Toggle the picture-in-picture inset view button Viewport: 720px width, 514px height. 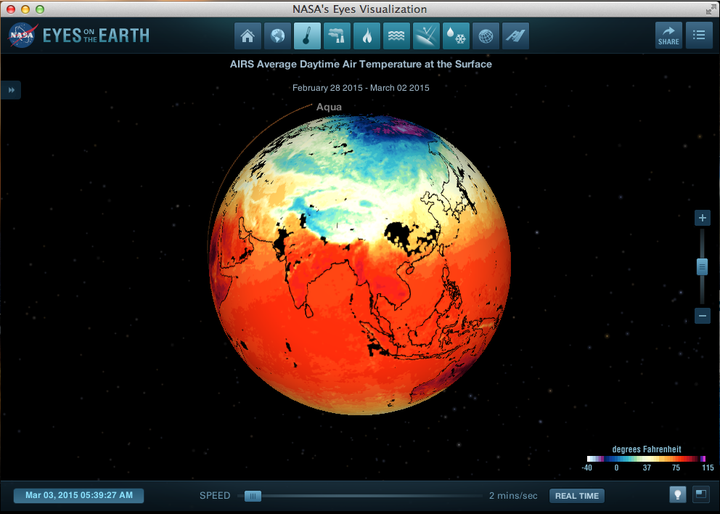[701, 495]
